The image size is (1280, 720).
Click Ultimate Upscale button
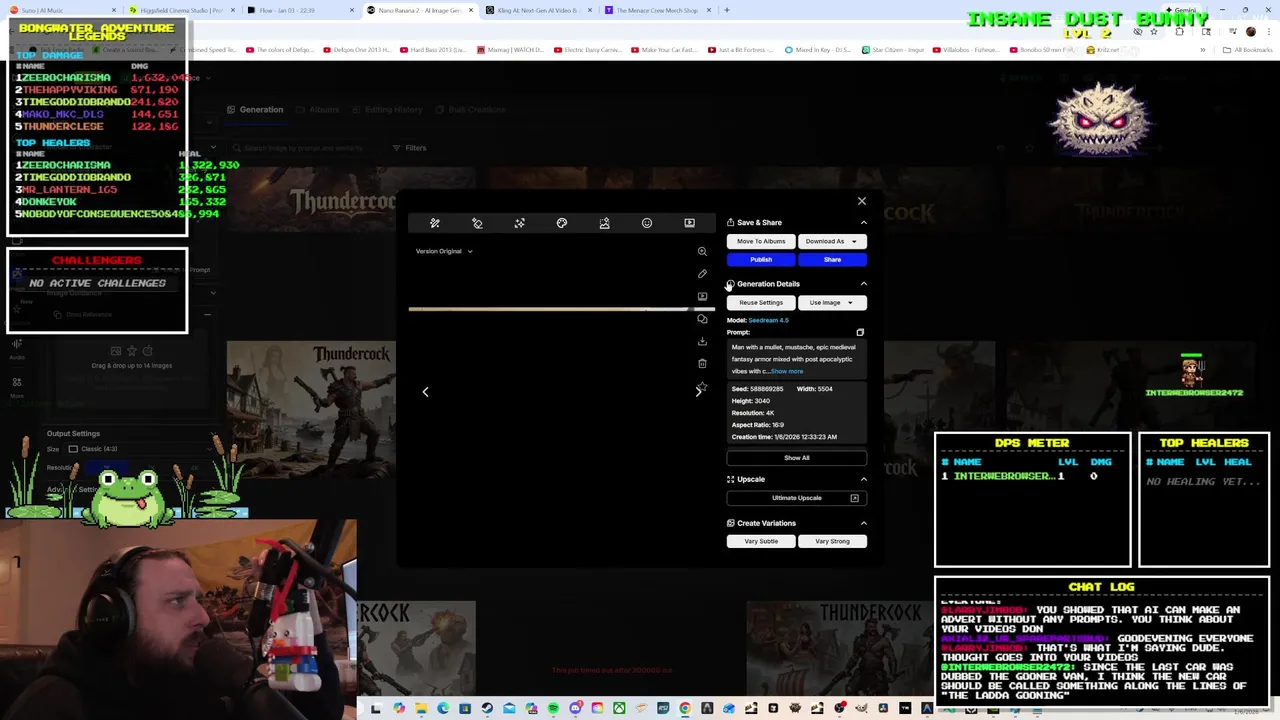click(x=797, y=498)
